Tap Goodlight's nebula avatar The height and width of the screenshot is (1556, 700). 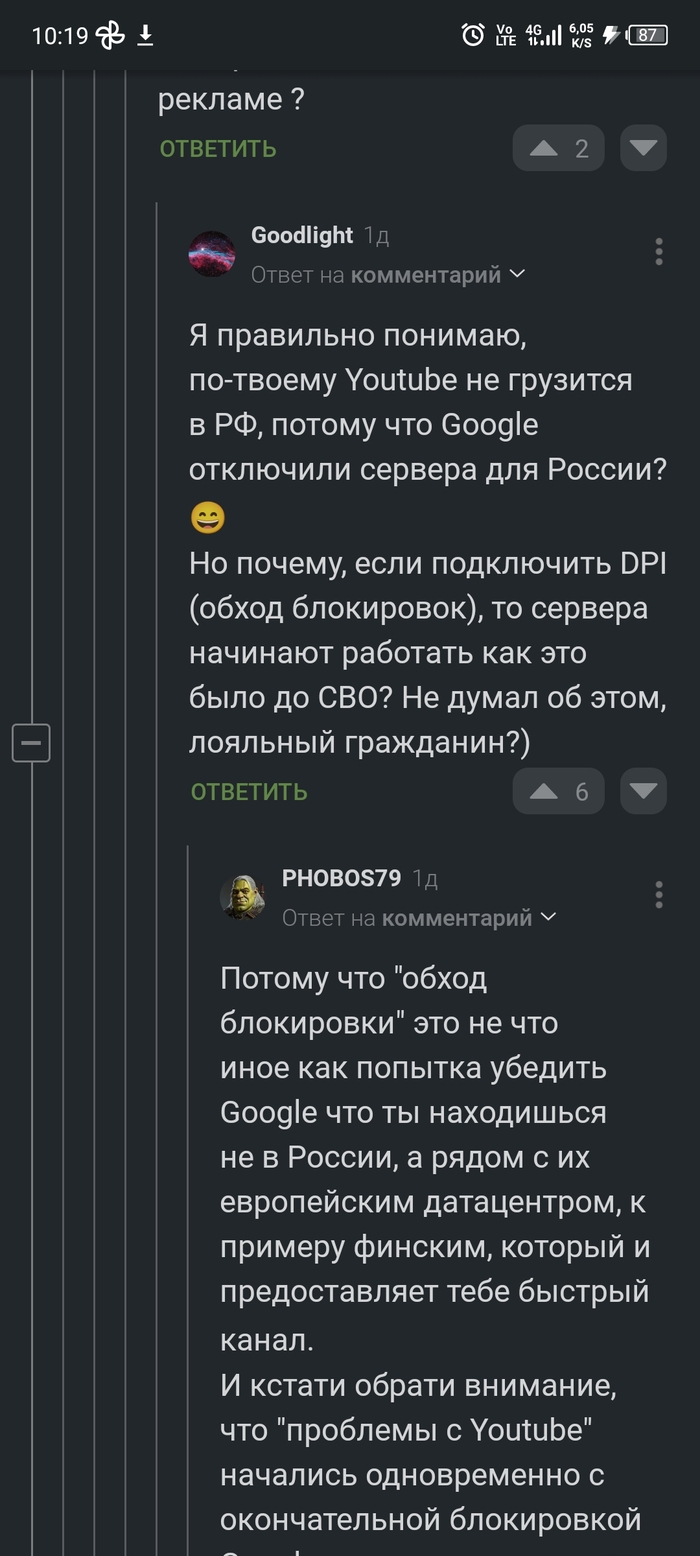(212, 254)
